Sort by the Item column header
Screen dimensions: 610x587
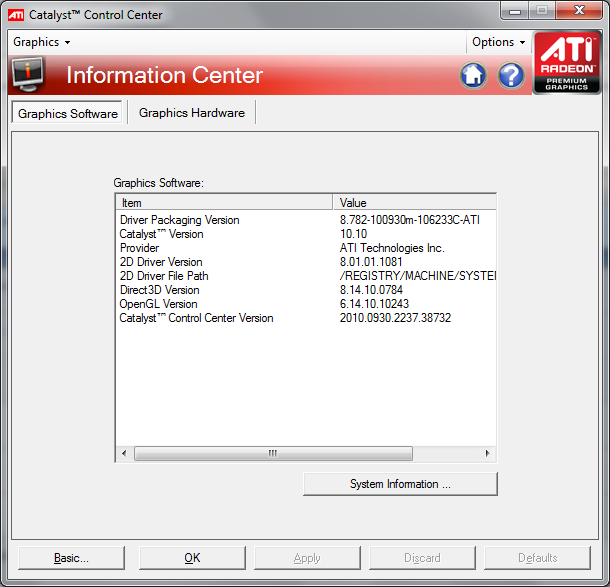pyautogui.click(x=224, y=203)
